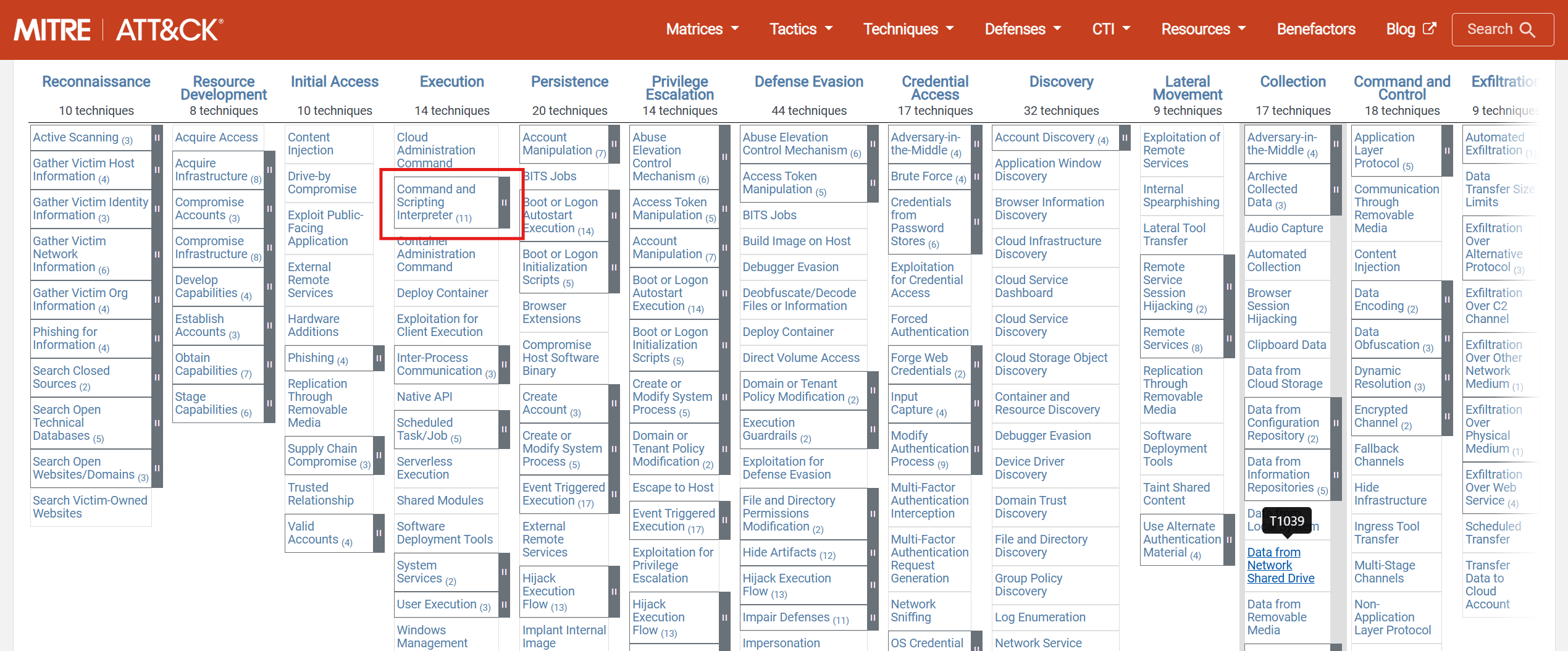This screenshot has height=651, width=1568.
Task: Expand sub-techniques of Command and Scripting Interpreter
Action: click(x=505, y=203)
